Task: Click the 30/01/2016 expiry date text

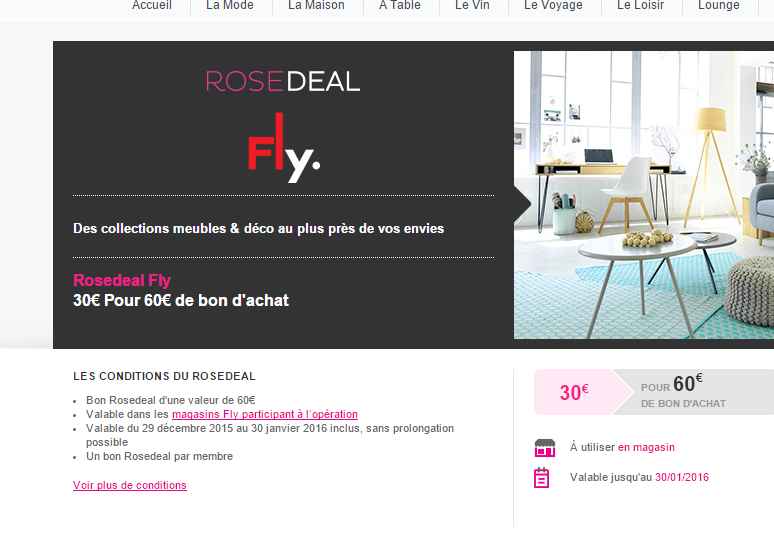Action: click(682, 477)
